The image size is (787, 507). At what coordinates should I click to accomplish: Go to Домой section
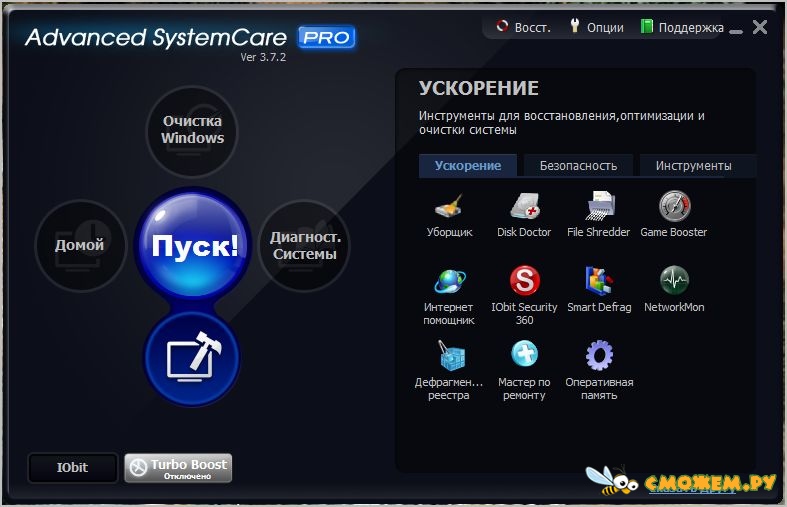click(x=80, y=245)
